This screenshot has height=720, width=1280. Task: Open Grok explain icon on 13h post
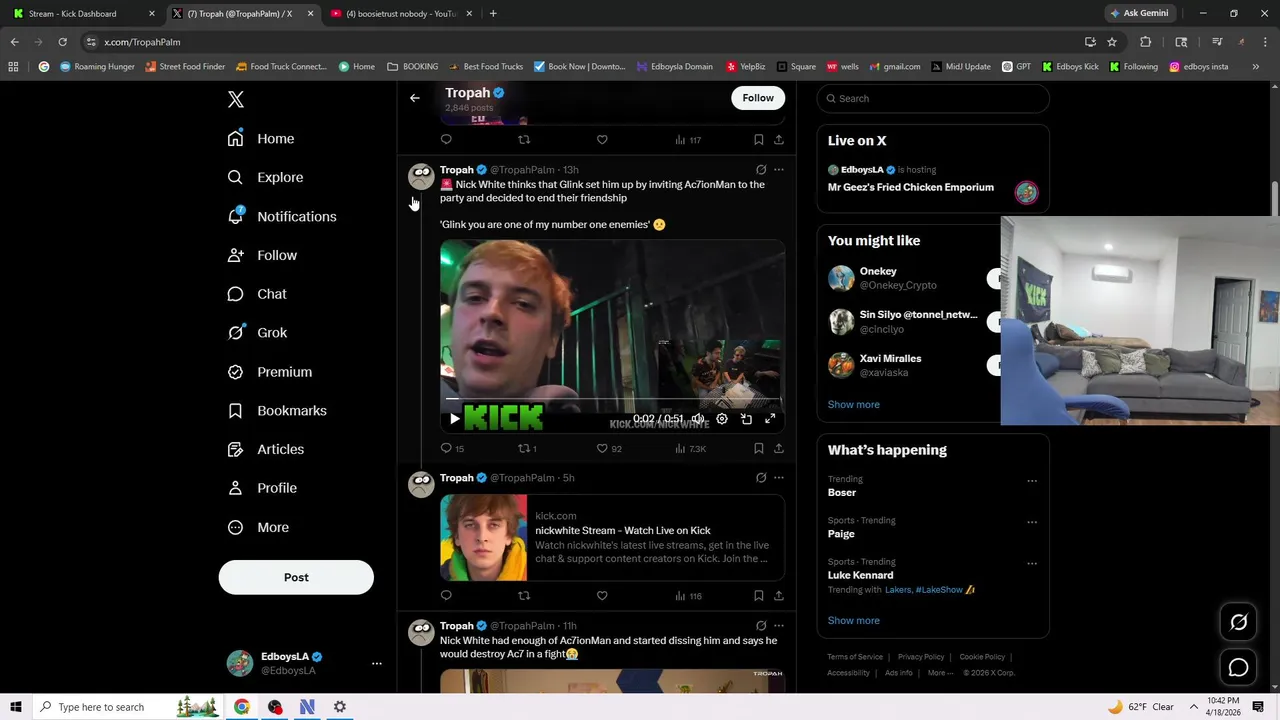pos(761,170)
